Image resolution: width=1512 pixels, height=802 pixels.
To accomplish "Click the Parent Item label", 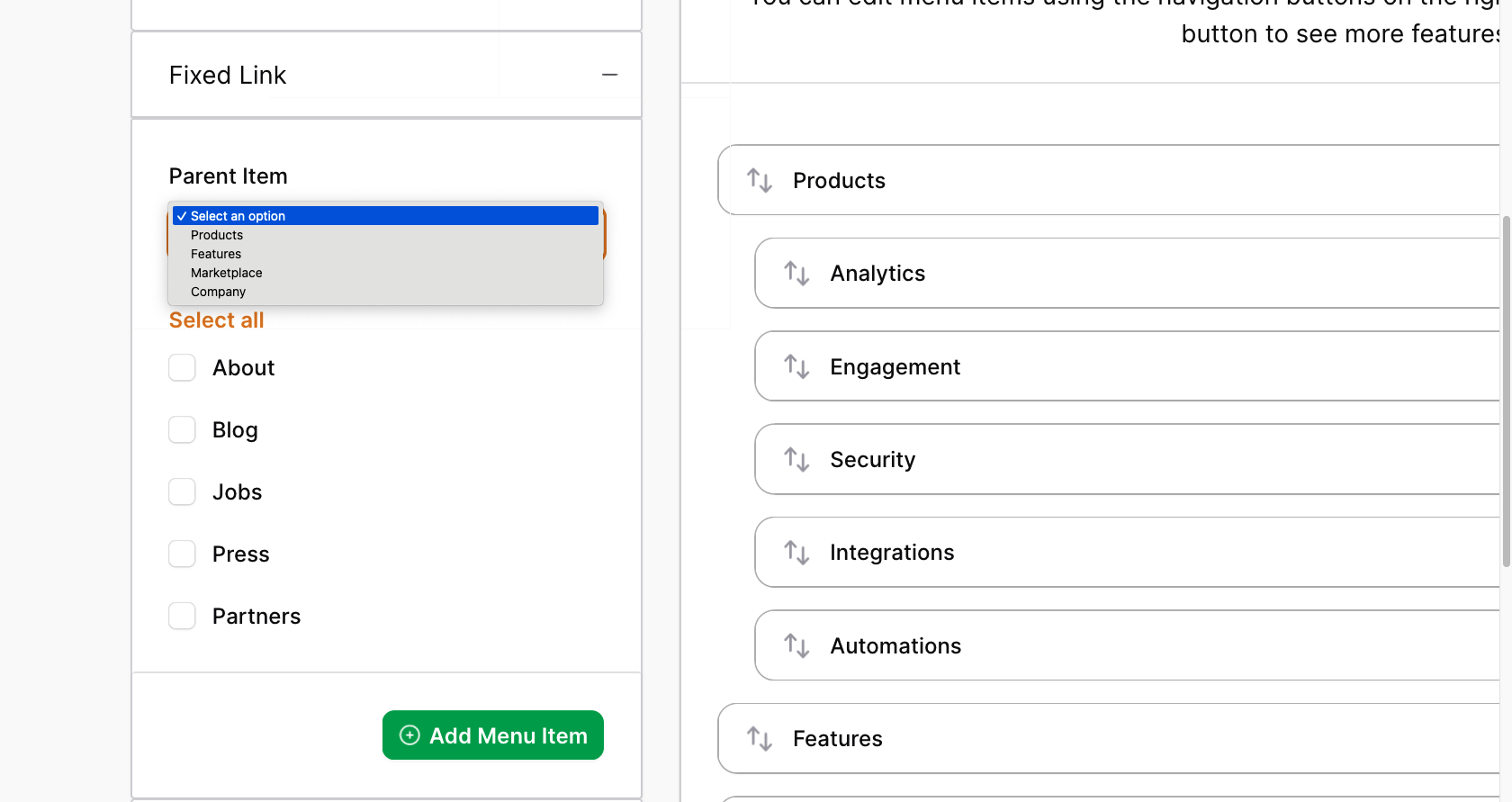I will pos(229,176).
